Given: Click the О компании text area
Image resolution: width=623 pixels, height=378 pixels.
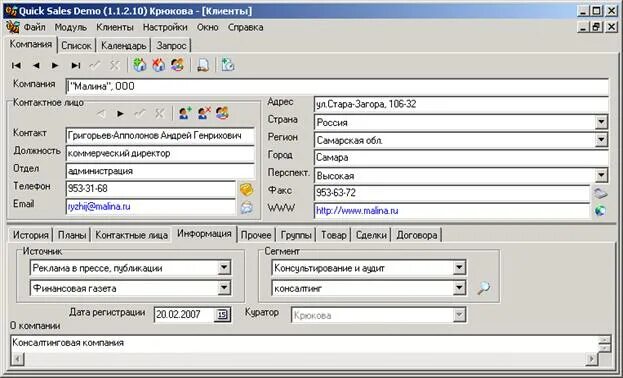Looking at the screenshot, I should coord(304,343).
